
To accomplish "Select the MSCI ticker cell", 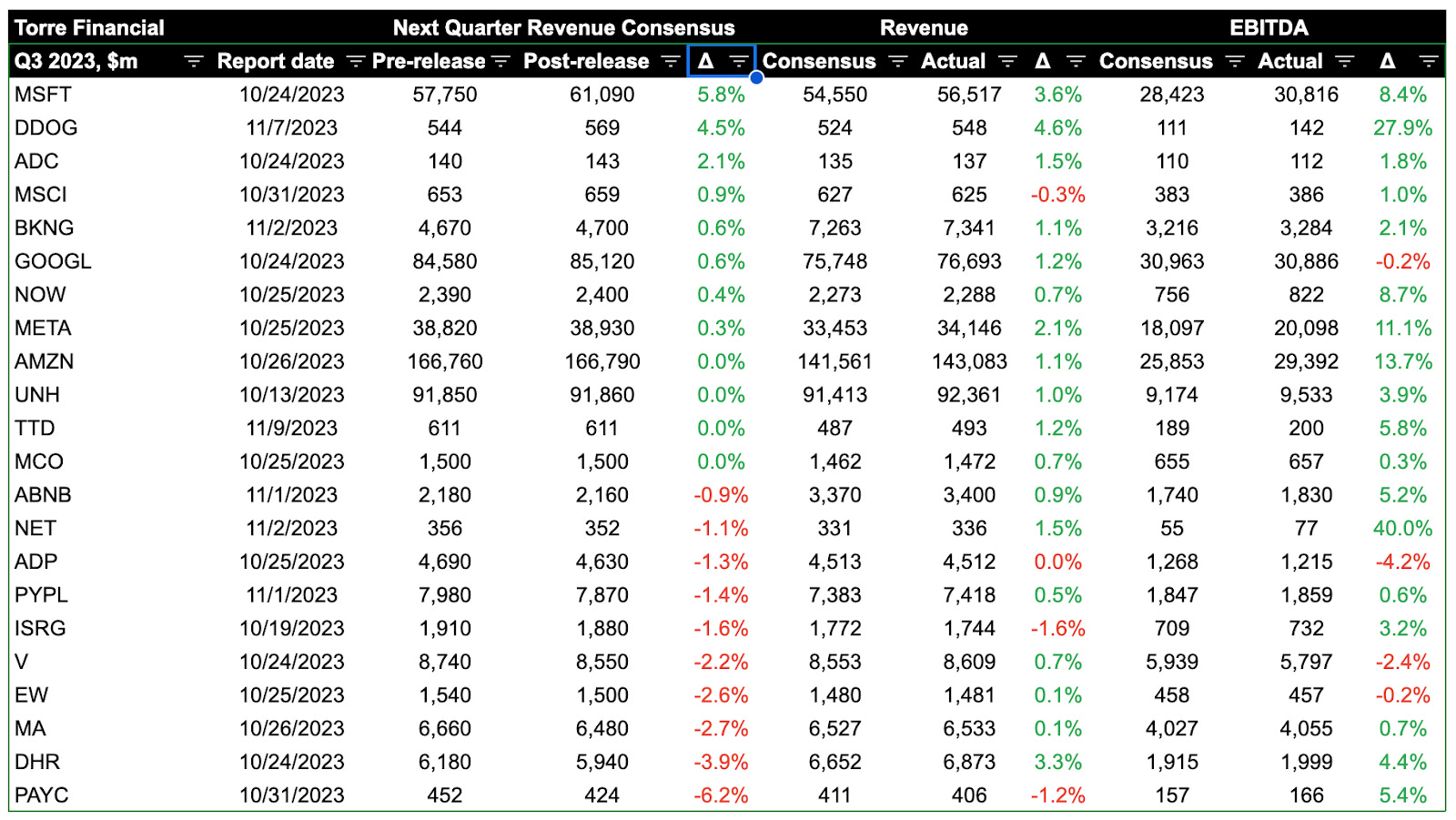I will tap(41, 195).
